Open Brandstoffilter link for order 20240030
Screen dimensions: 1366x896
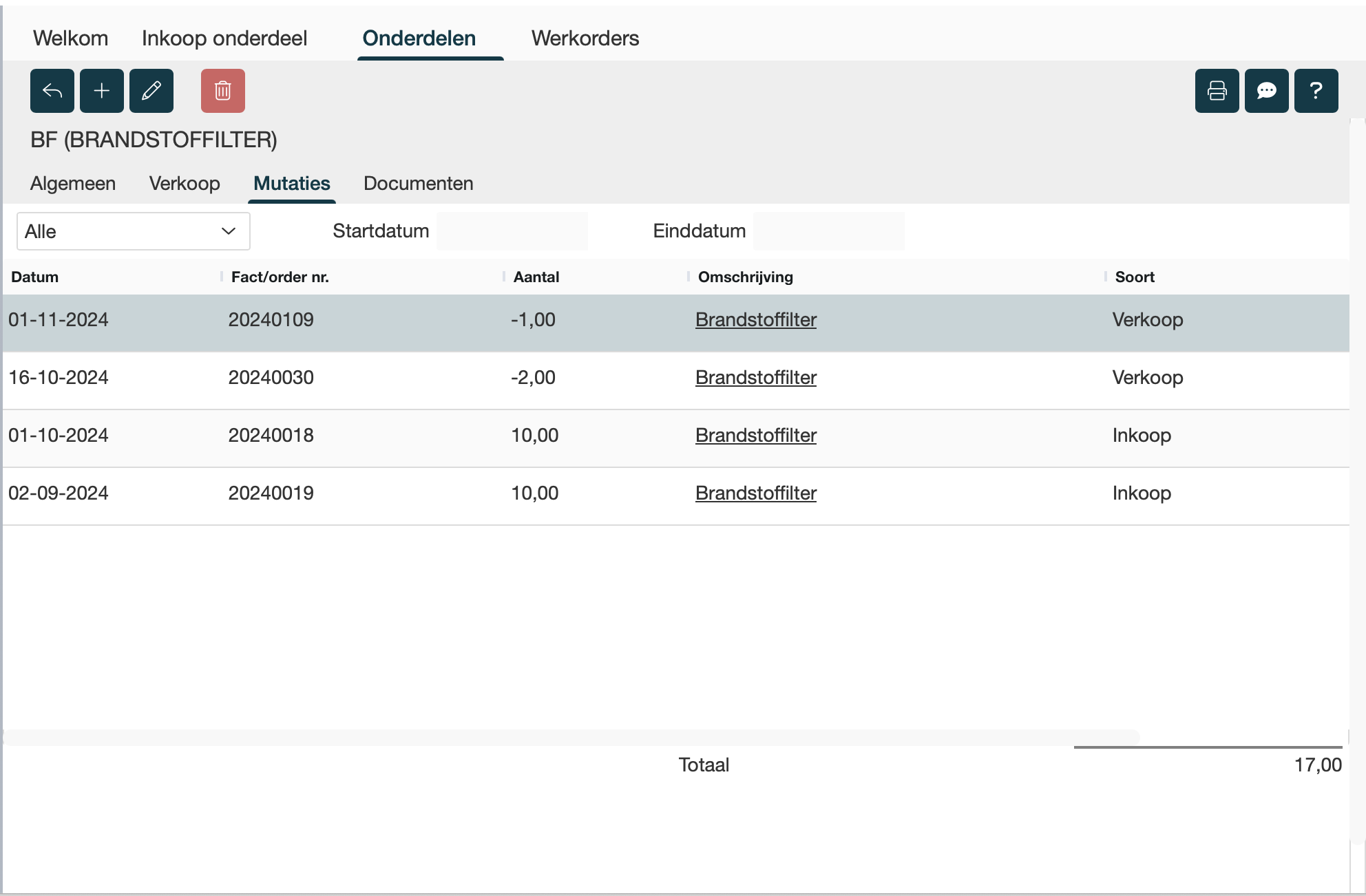[755, 378]
